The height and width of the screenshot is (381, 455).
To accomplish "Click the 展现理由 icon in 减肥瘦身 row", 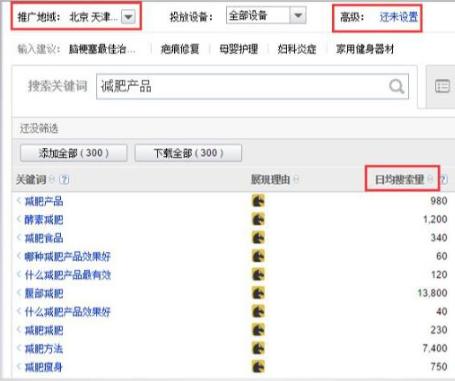I will [258, 367].
